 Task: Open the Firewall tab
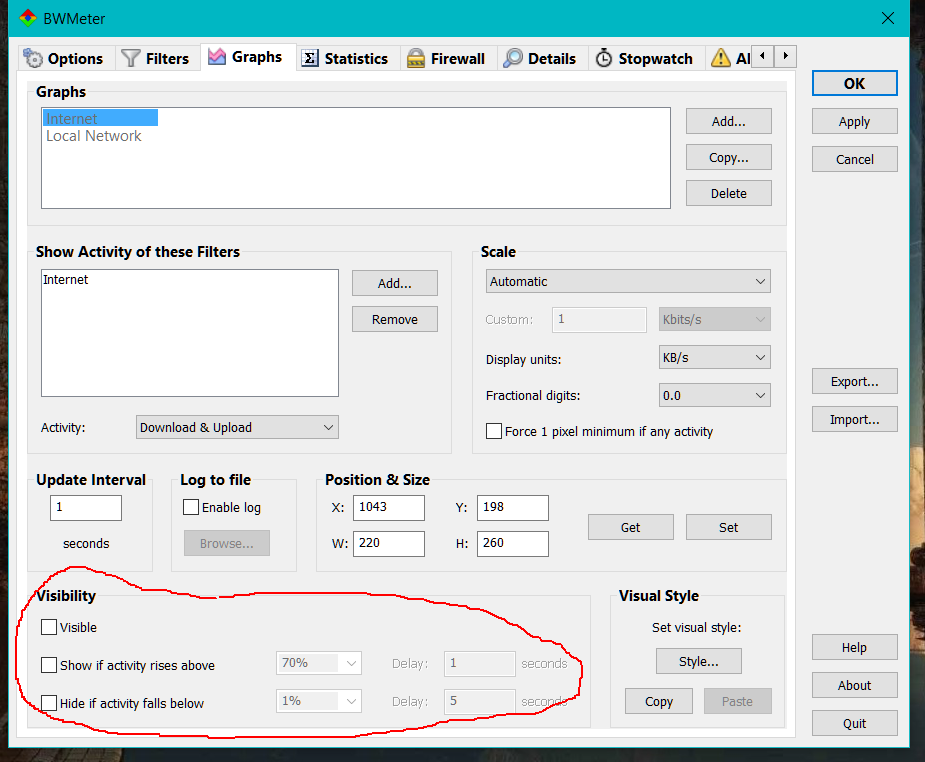click(447, 58)
